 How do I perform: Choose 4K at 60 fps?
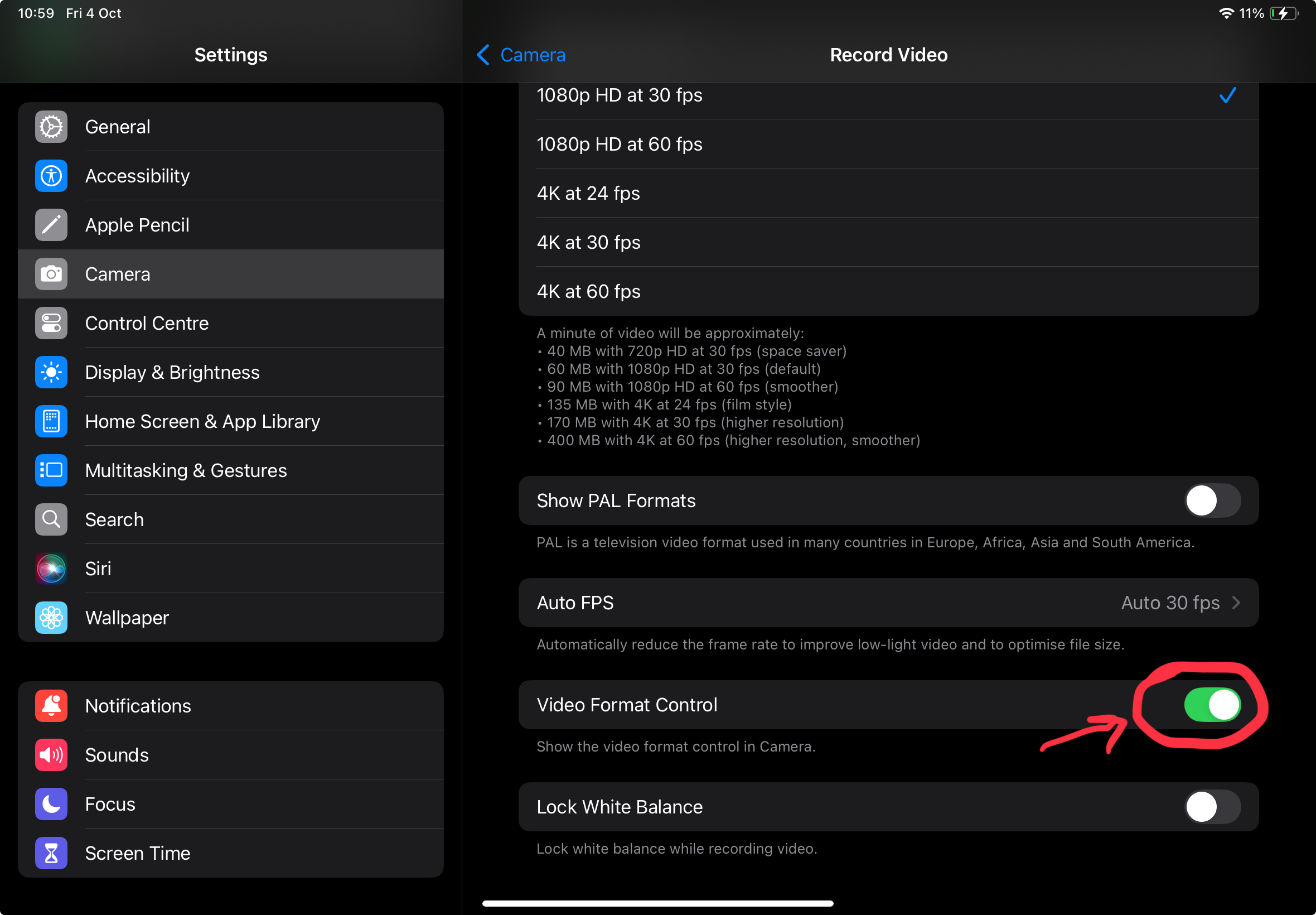point(888,291)
